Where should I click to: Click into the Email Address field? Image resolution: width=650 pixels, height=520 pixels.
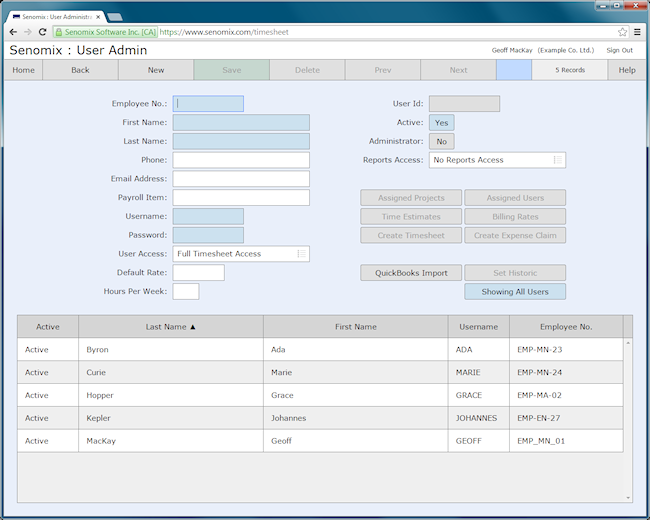pyautogui.click(x=241, y=179)
